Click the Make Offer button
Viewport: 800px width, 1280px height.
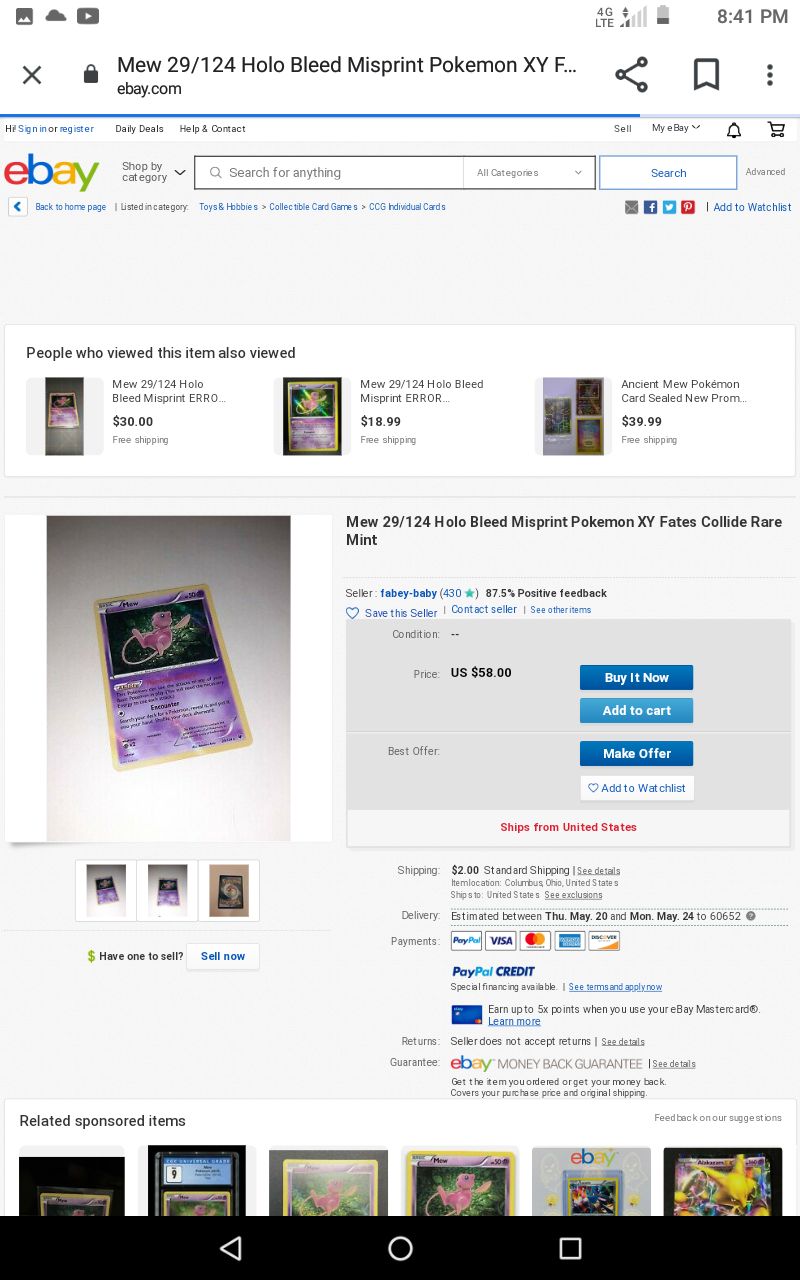(x=636, y=753)
